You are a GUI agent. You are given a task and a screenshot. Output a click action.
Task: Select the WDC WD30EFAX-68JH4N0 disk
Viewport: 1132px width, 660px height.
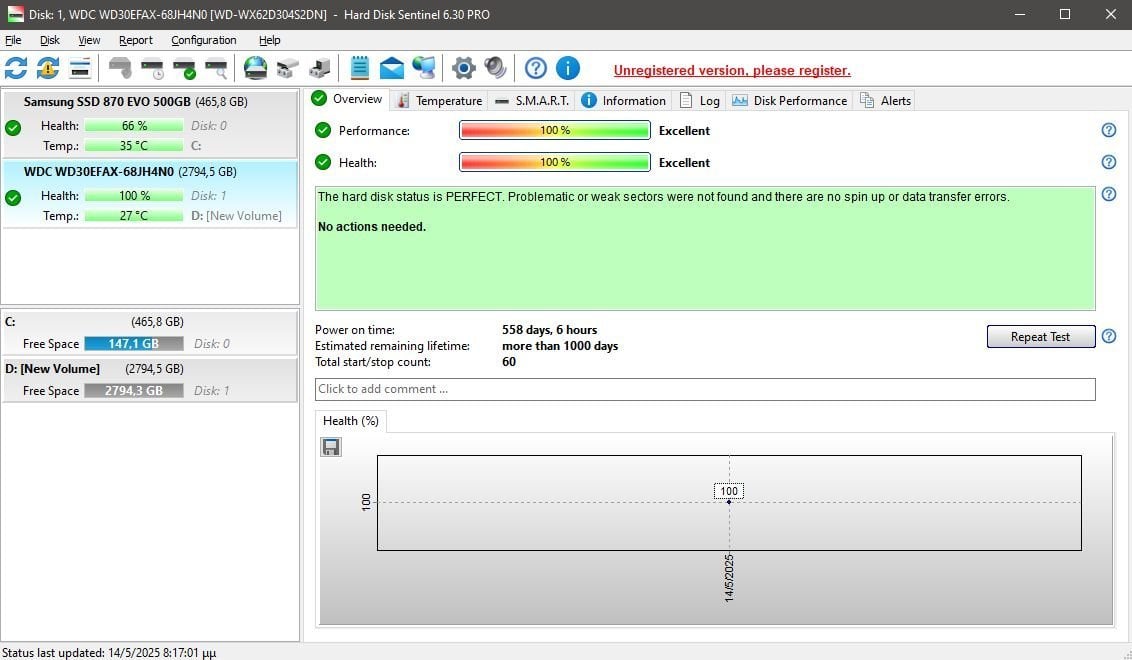coord(149,194)
